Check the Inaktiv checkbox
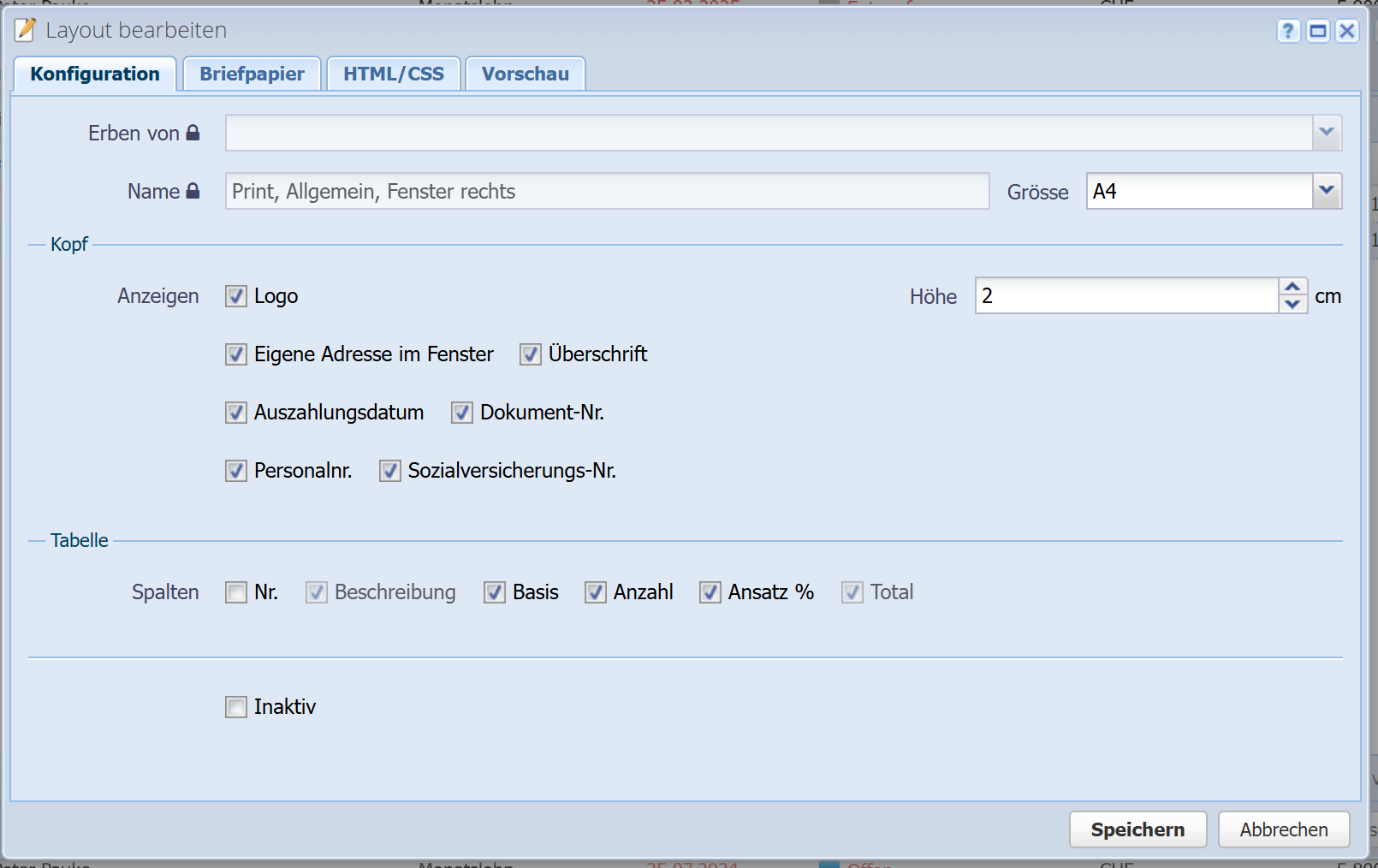This screenshot has height=868, width=1378. pos(236,707)
